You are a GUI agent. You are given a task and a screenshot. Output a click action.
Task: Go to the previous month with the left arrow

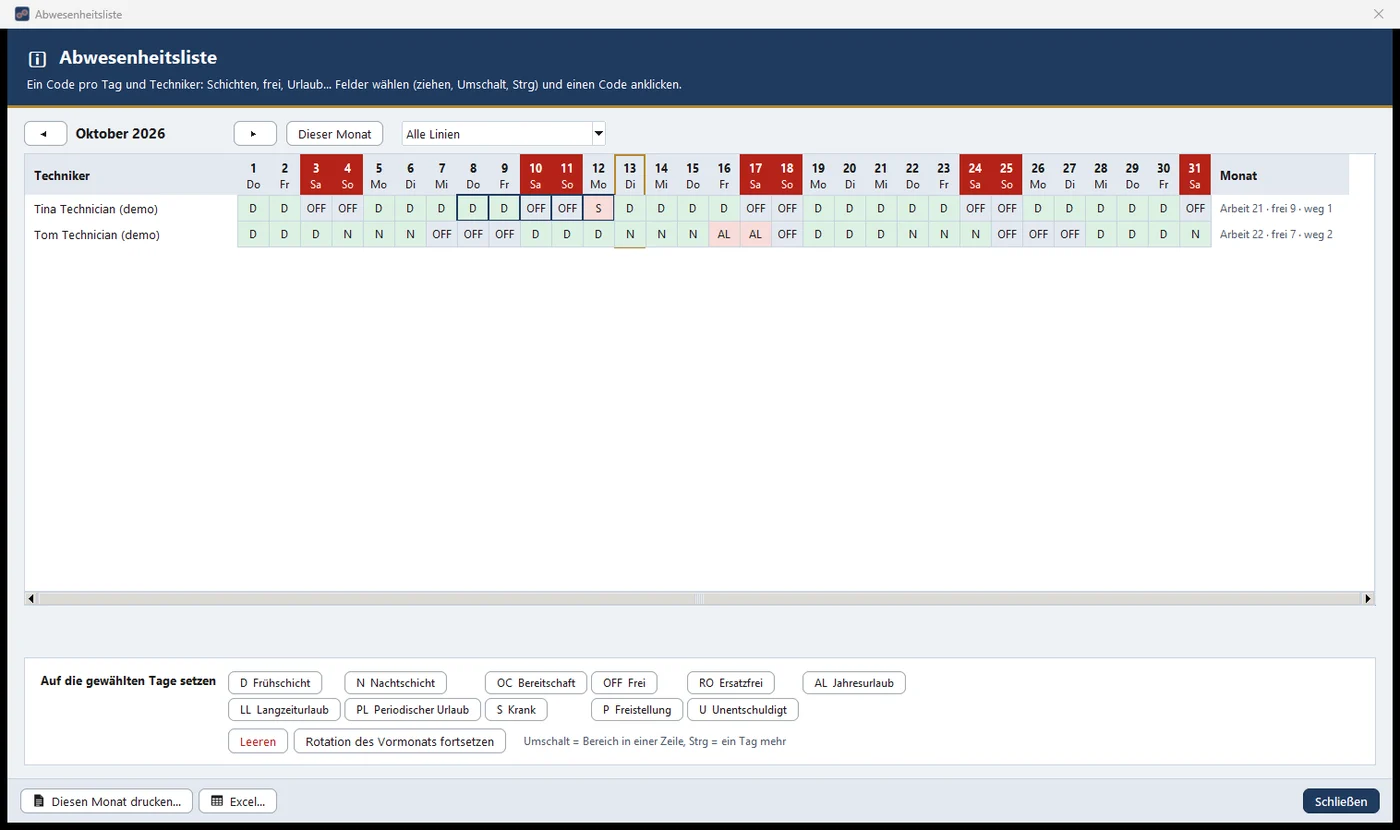pyautogui.click(x=45, y=134)
